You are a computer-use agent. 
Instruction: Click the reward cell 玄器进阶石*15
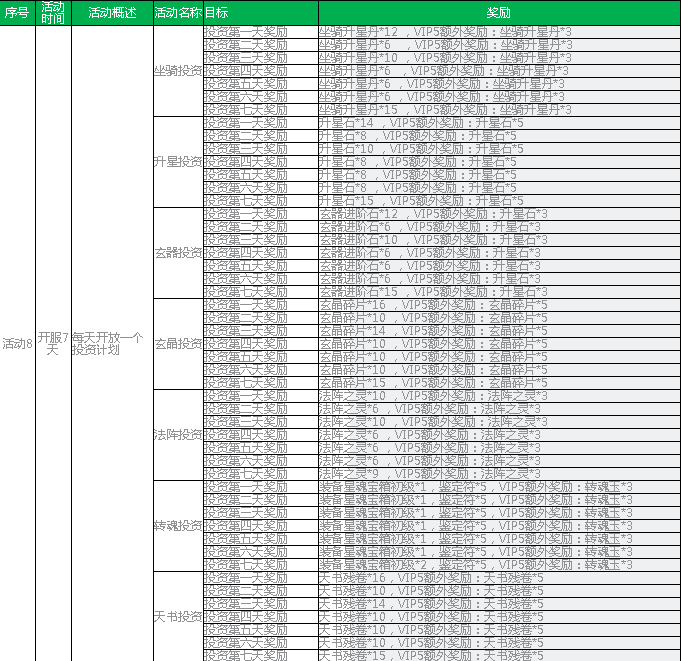pyautogui.click(x=499, y=292)
